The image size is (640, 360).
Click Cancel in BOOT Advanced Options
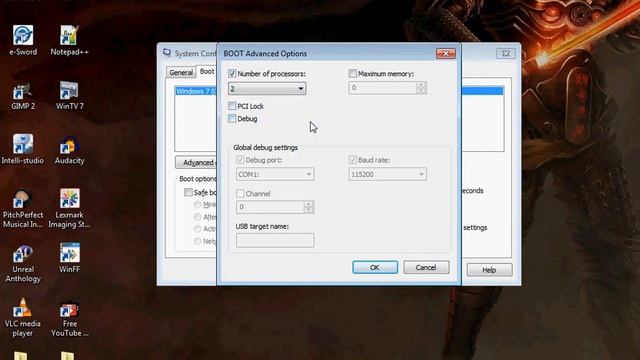426,267
